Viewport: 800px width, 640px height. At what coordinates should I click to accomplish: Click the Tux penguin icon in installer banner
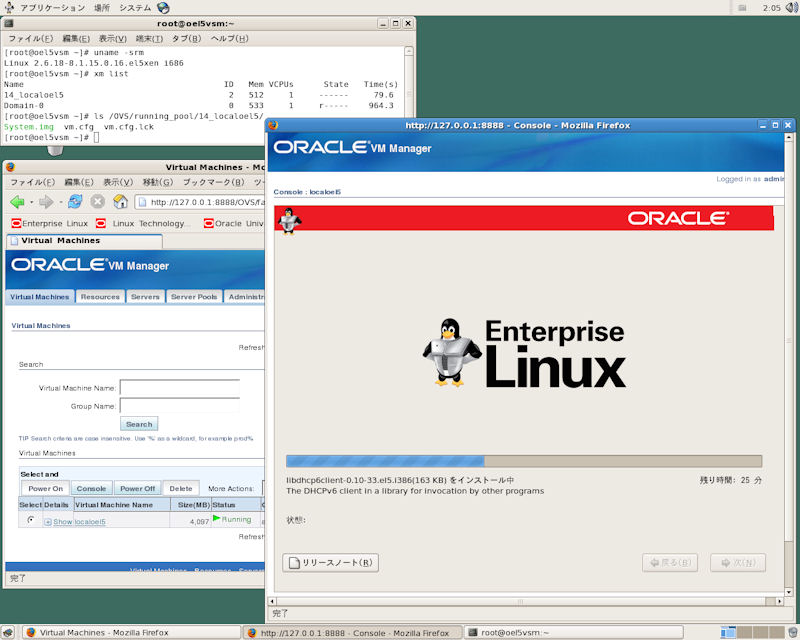coord(289,220)
